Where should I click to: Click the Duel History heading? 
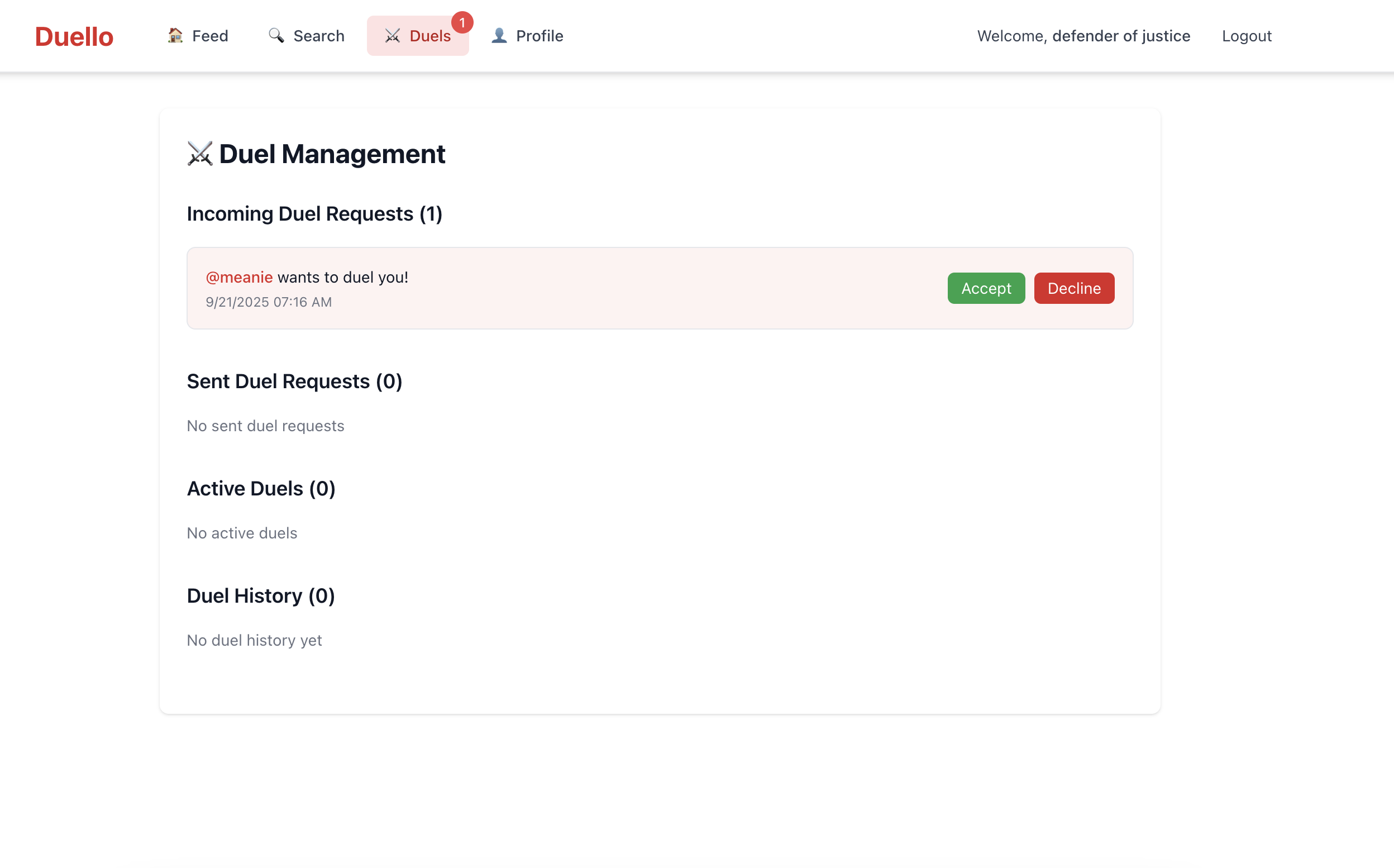click(x=261, y=595)
